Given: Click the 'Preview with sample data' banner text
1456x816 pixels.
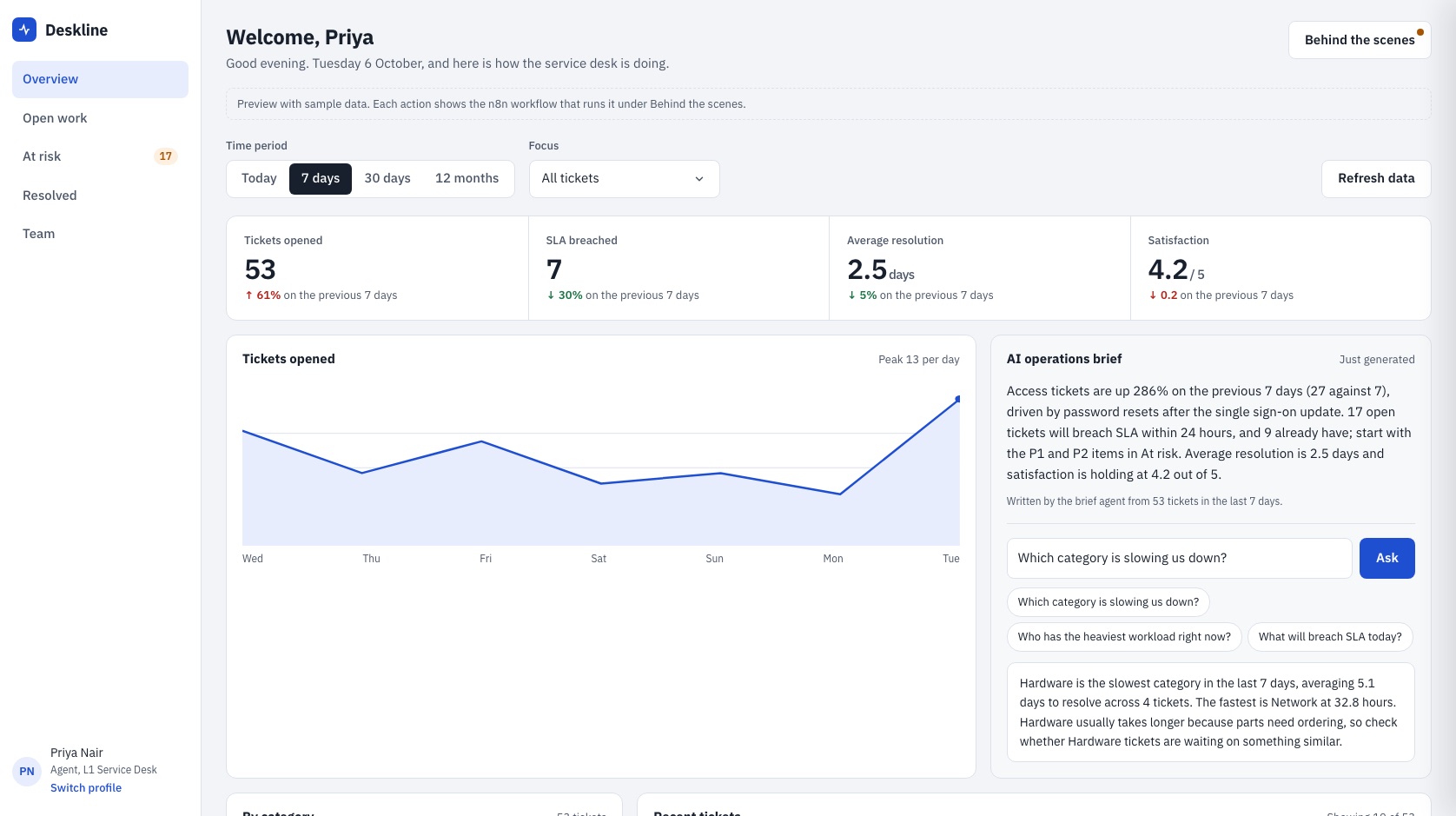Looking at the screenshot, I should point(492,104).
